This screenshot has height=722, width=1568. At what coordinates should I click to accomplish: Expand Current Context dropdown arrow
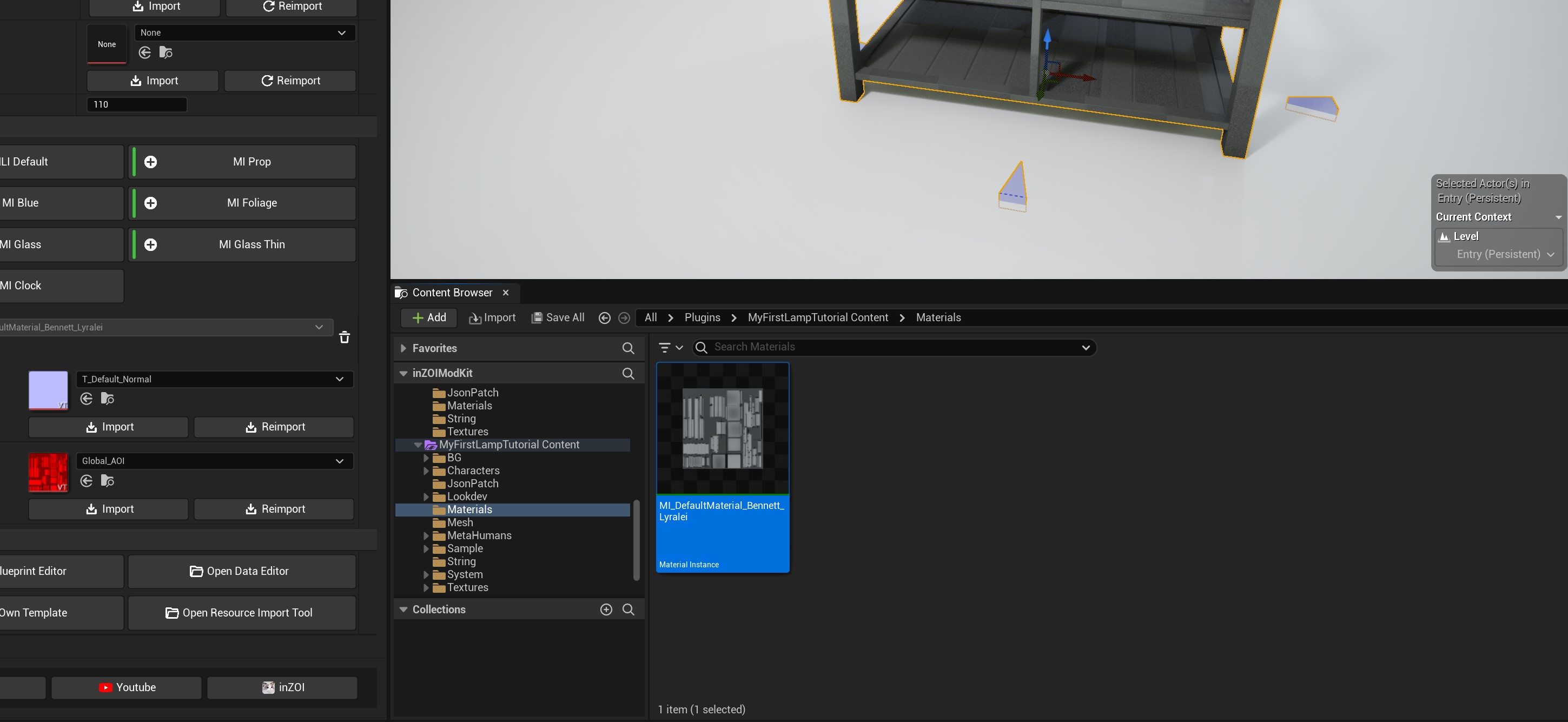(x=1558, y=217)
